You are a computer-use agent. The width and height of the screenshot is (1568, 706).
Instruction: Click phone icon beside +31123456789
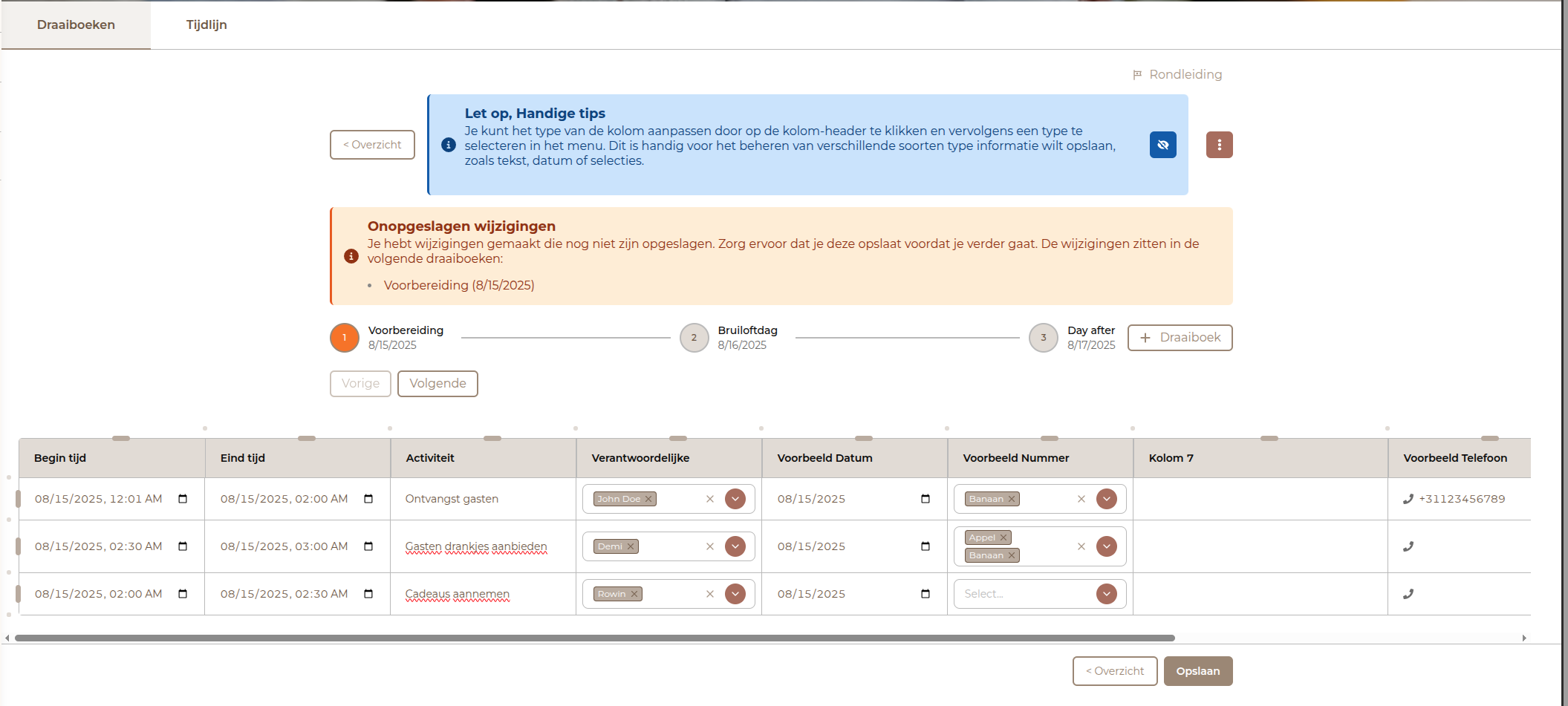pyautogui.click(x=1408, y=499)
